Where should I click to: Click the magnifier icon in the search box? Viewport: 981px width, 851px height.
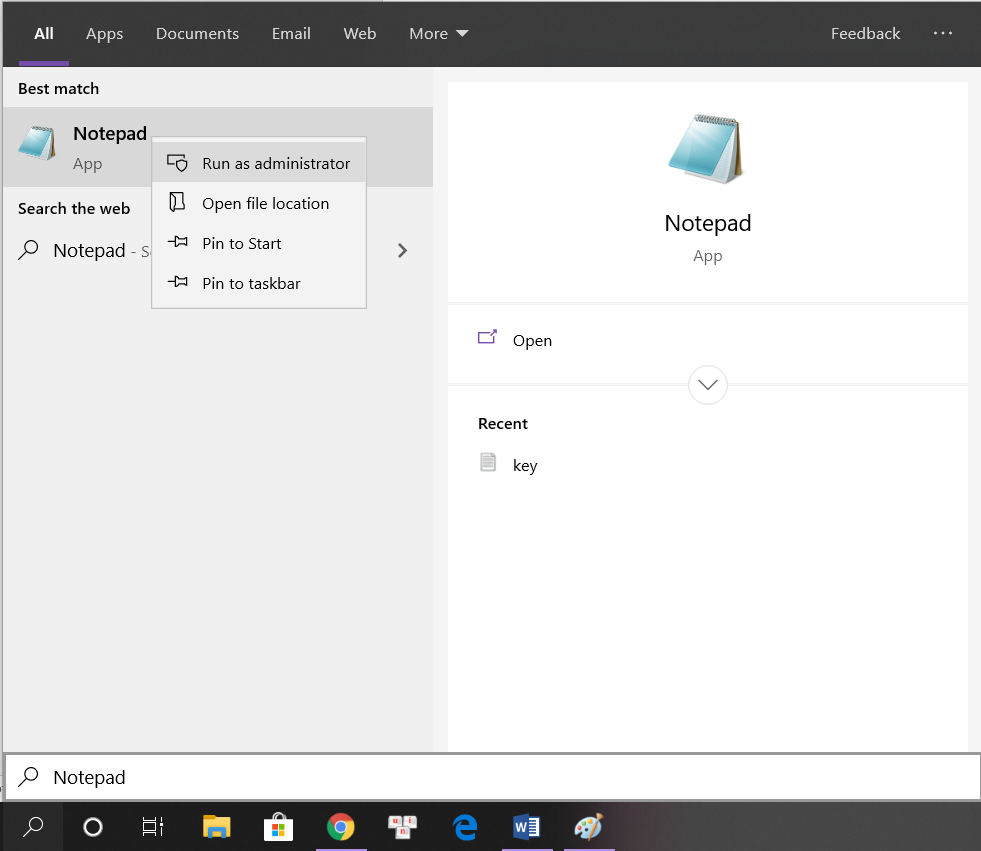point(28,777)
